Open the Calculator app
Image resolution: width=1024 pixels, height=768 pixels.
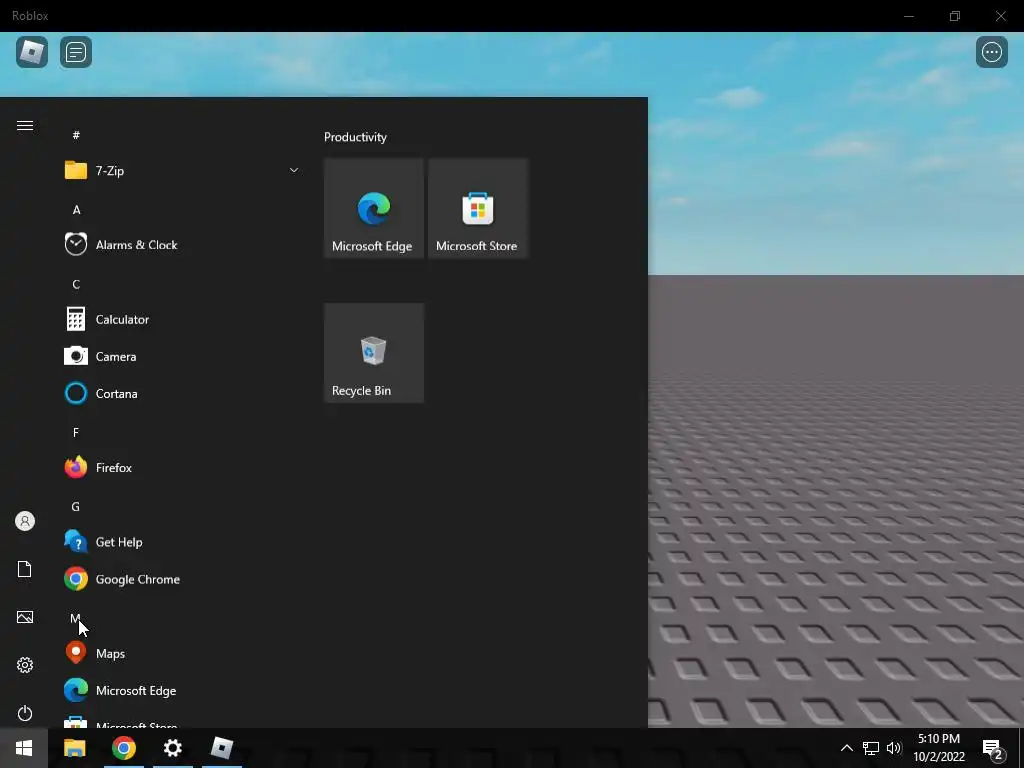point(182,319)
